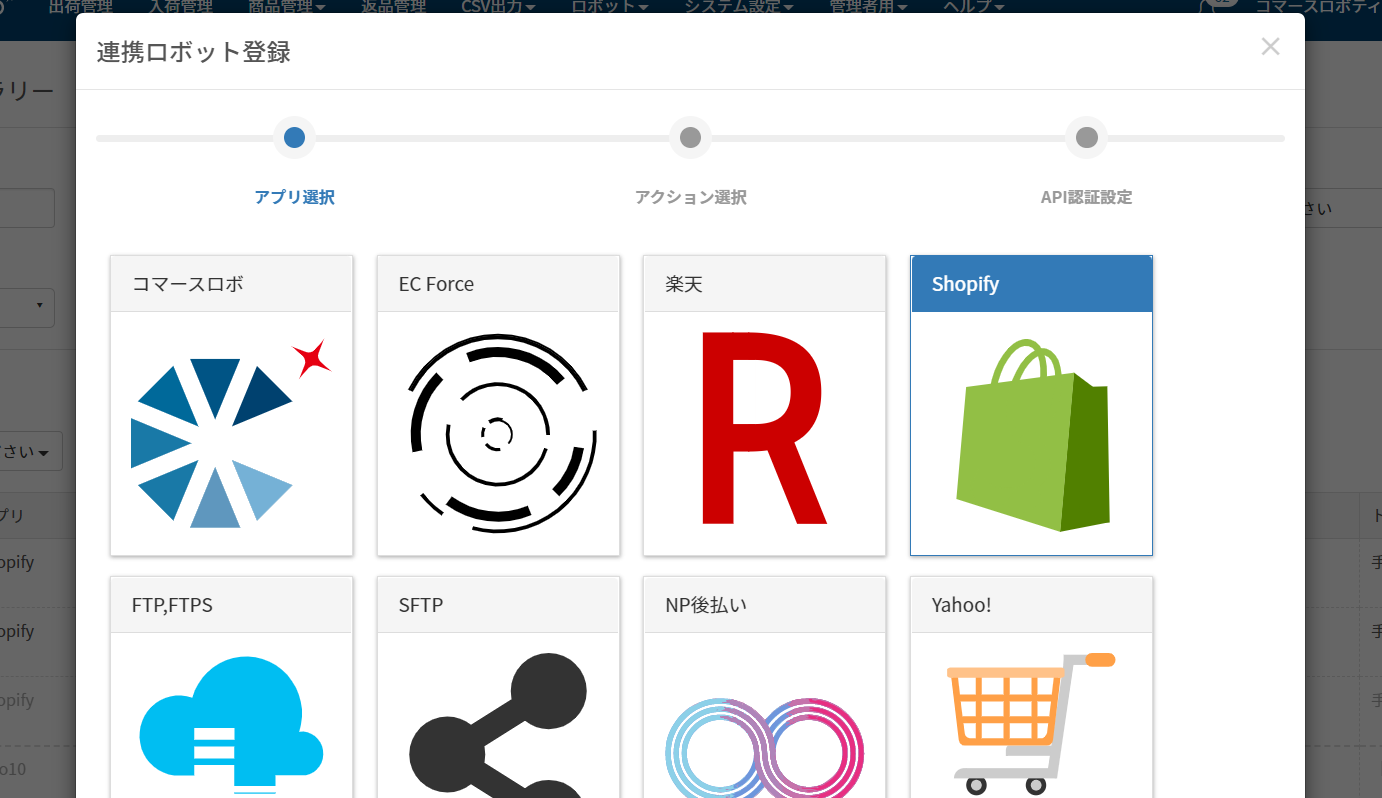Click the アクション選択 step dot
This screenshot has height=798, width=1382.
690,138
